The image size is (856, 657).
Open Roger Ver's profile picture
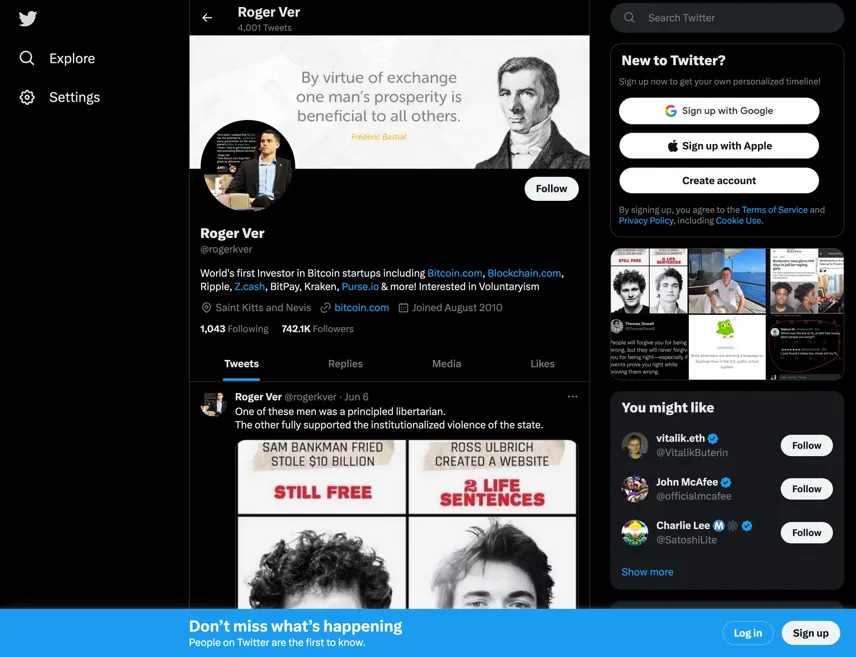[x=248, y=165]
